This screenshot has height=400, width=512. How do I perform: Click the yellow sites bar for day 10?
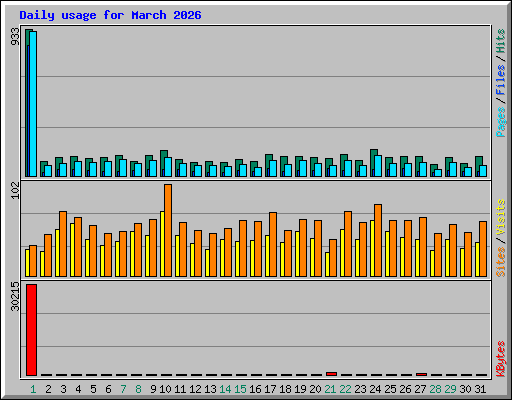pyautogui.click(x=162, y=244)
